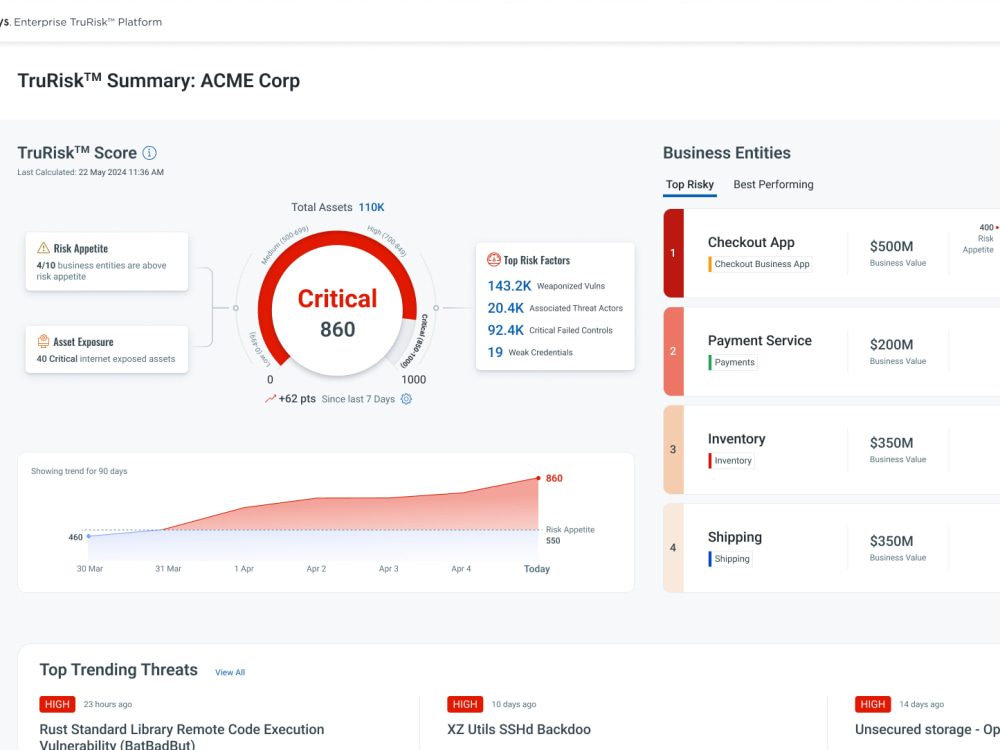Click the Shipping $350M Business Value figure
The width and height of the screenshot is (1000, 750).
pyautogui.click(x=891, y=541)
